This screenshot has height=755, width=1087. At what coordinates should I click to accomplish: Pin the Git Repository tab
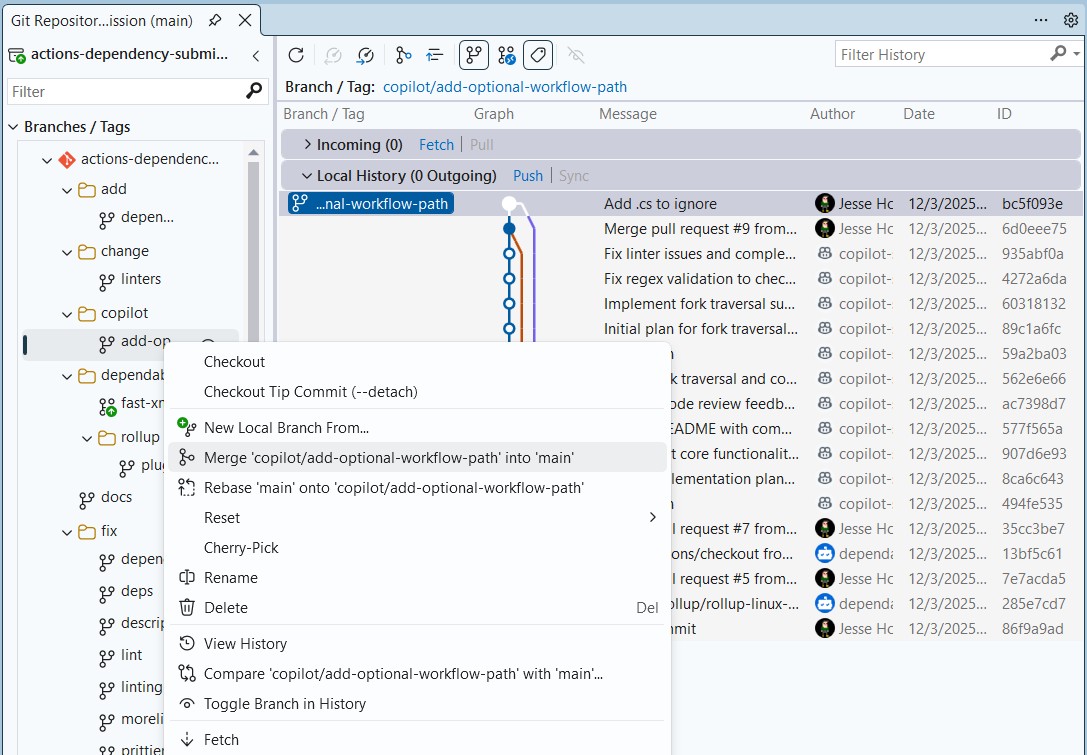click(x=215, y=20)
